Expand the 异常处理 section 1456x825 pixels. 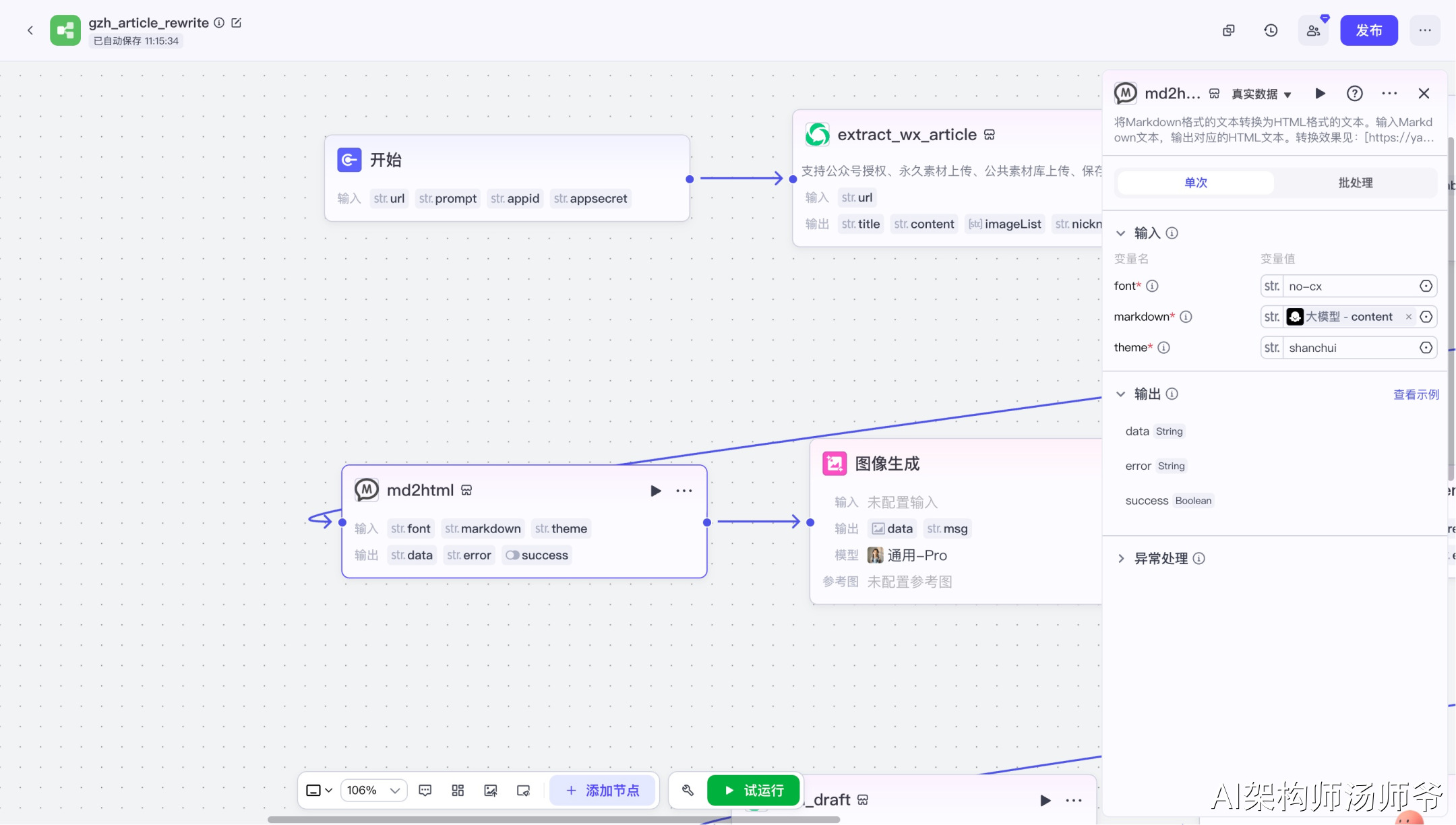pos(1121,558)
